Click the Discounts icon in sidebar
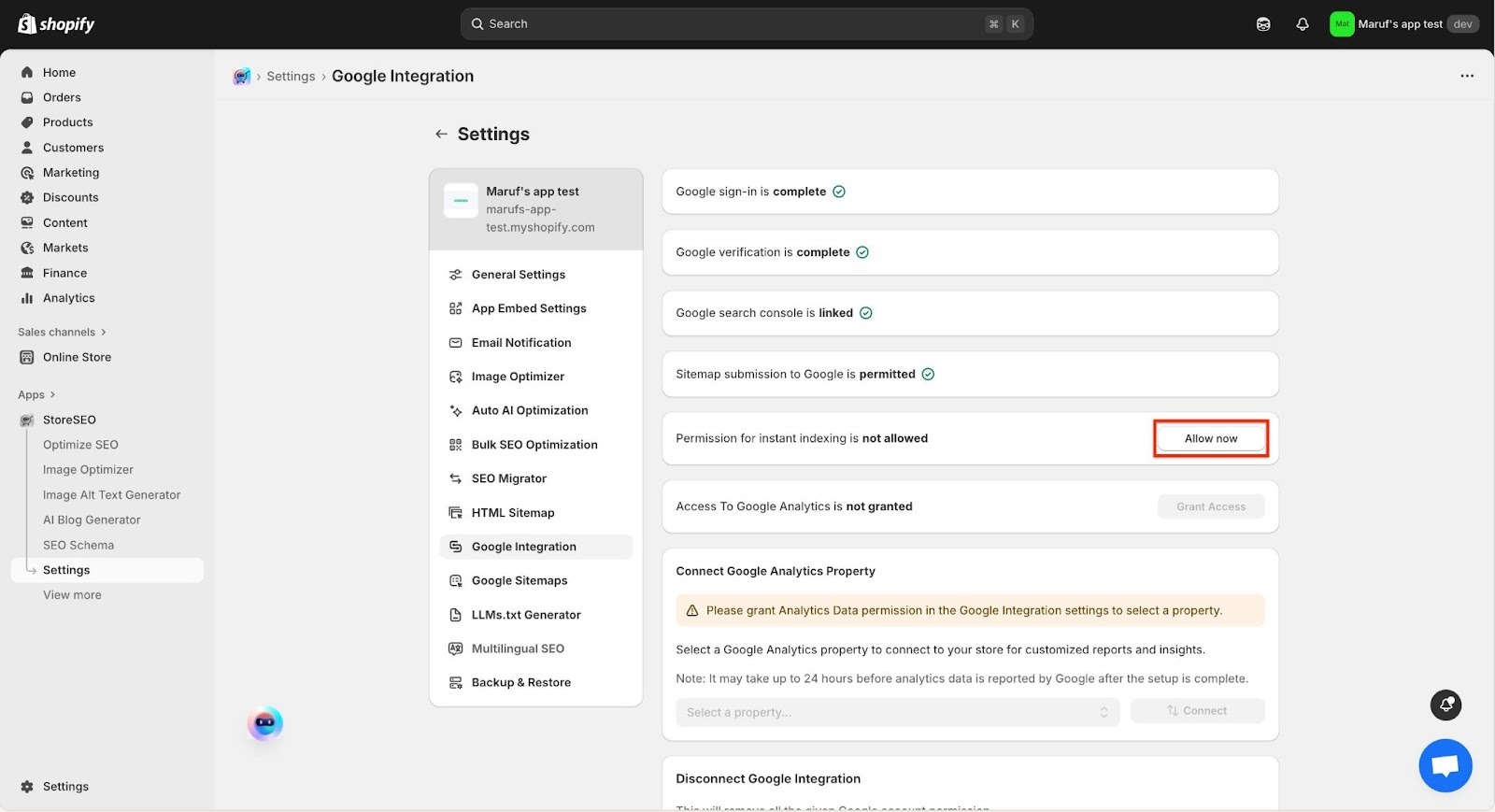Screen dimensions: 1495x812 point(27,198)
